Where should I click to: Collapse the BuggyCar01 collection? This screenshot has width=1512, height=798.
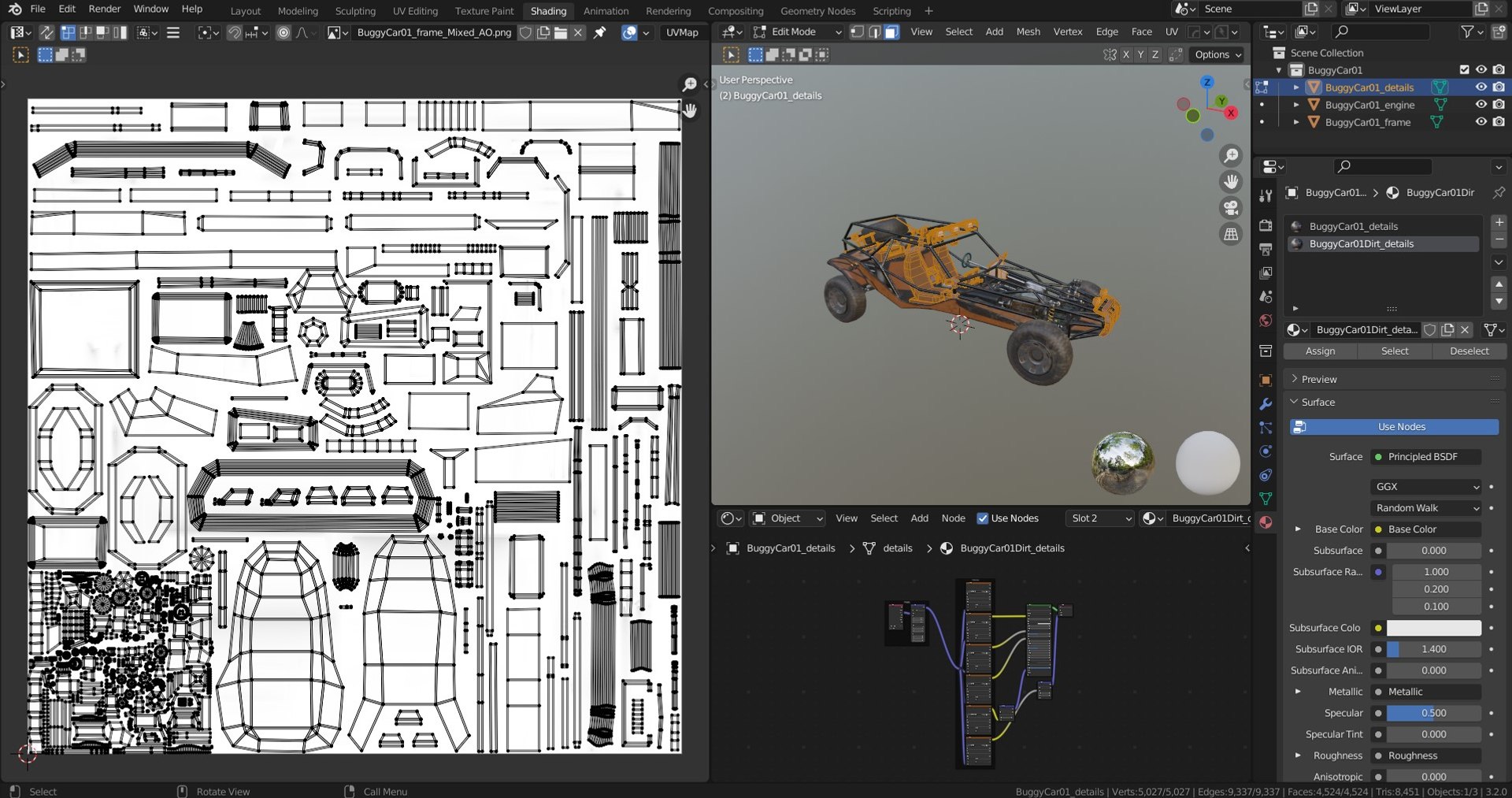(1279, 70)
